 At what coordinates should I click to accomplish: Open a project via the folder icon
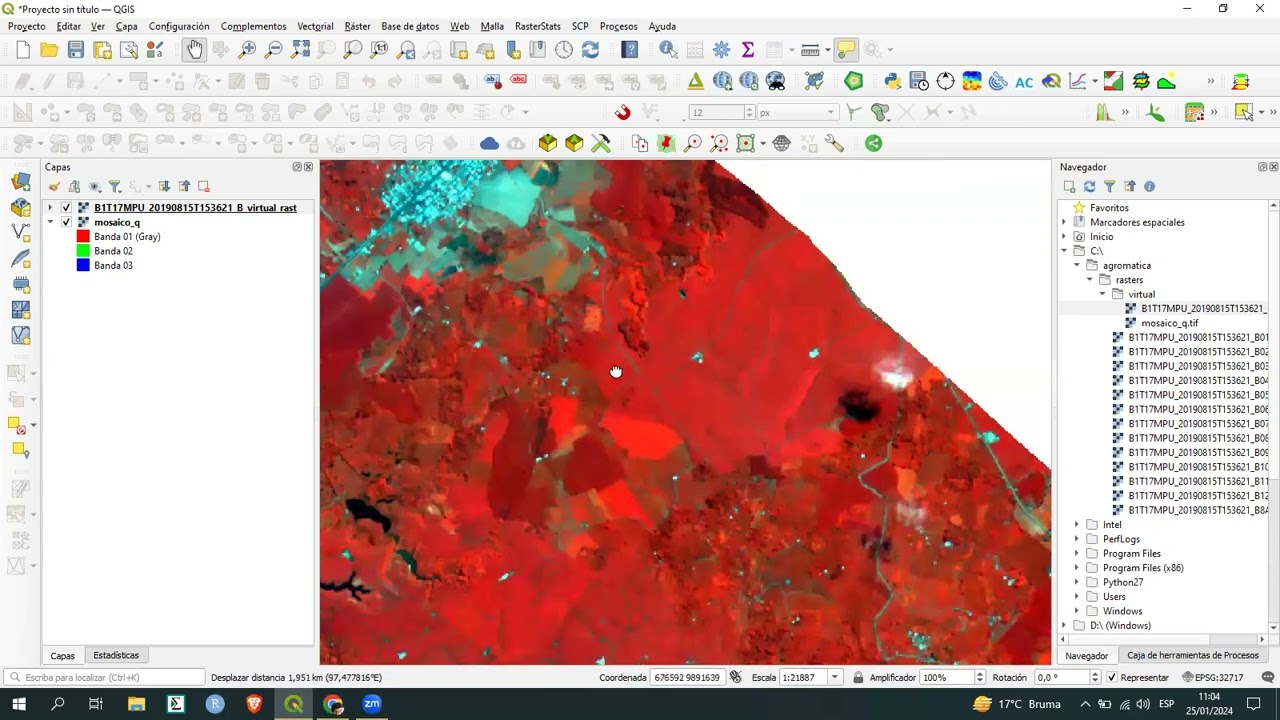(49, 50)
